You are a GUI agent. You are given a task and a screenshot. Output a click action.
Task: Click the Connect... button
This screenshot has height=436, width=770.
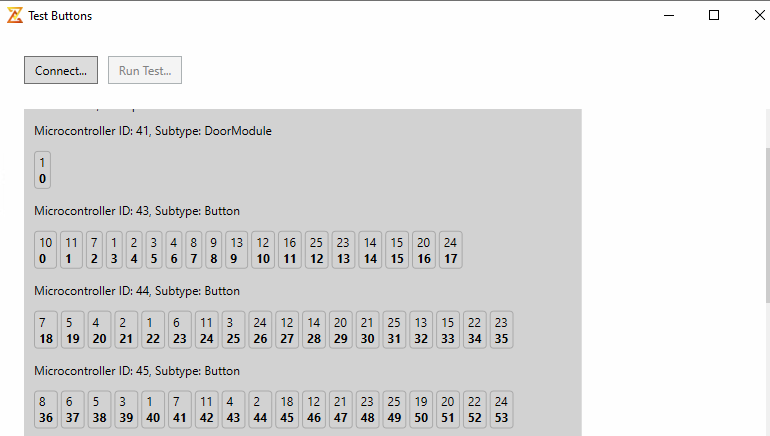tap(61, 70)
